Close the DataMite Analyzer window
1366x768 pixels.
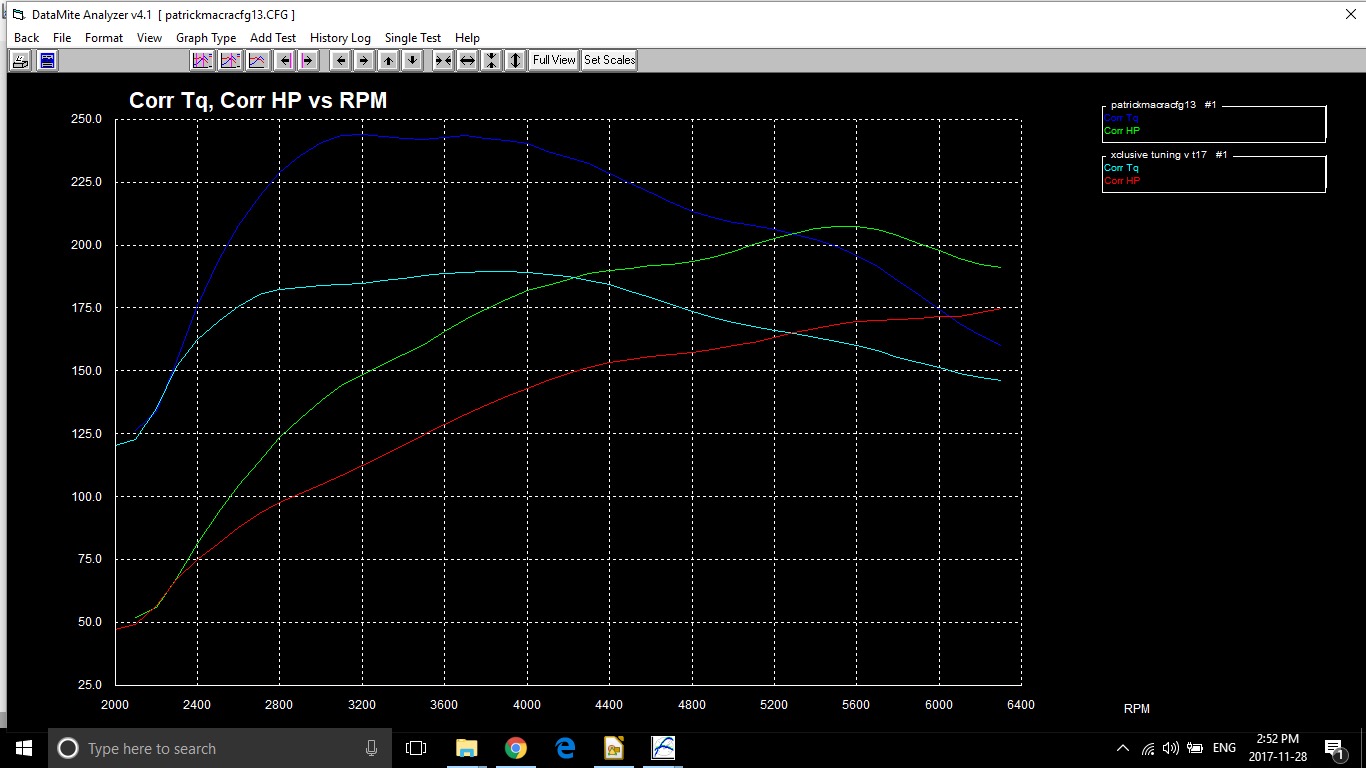click(x=1350, y=14)
